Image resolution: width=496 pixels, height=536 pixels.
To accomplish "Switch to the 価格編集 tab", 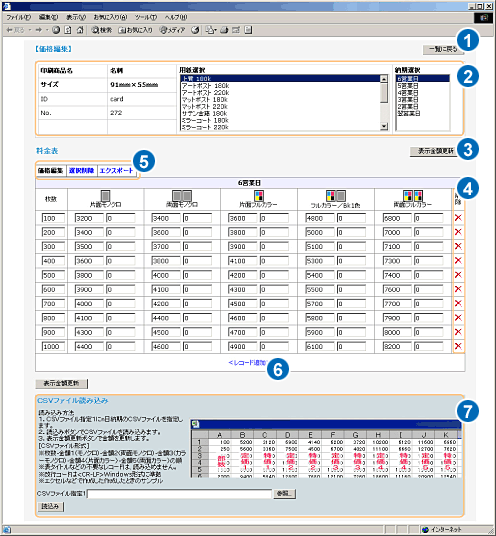I will 51,170.
